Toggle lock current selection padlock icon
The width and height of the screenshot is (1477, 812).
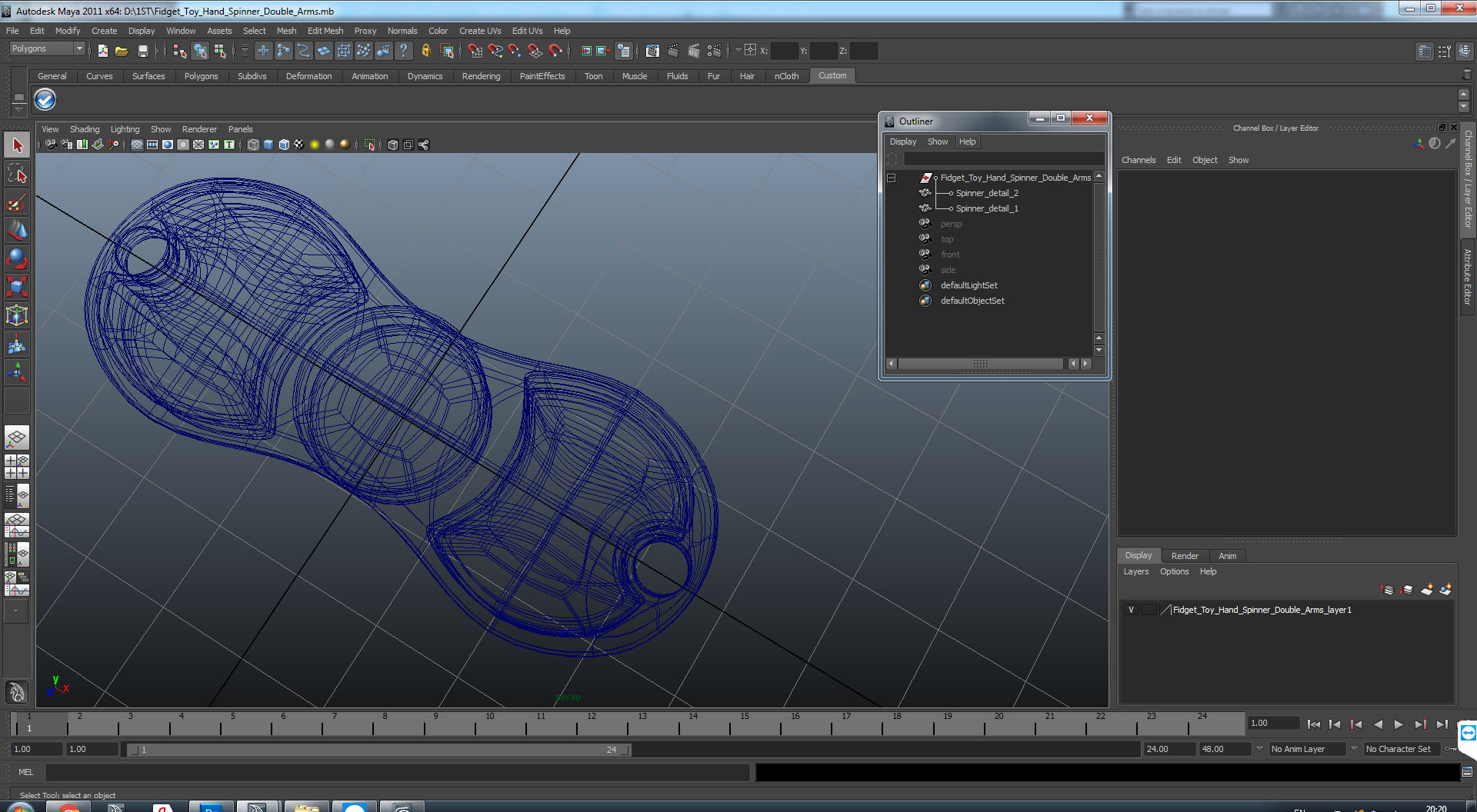425,51
